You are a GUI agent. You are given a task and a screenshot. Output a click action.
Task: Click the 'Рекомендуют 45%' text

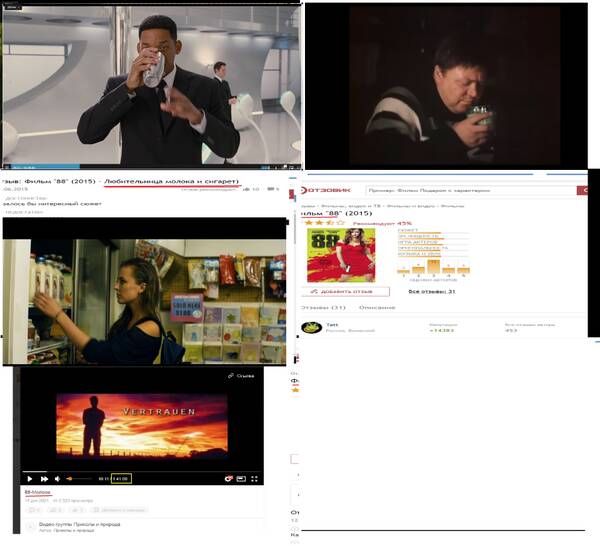tap(382, 223)
